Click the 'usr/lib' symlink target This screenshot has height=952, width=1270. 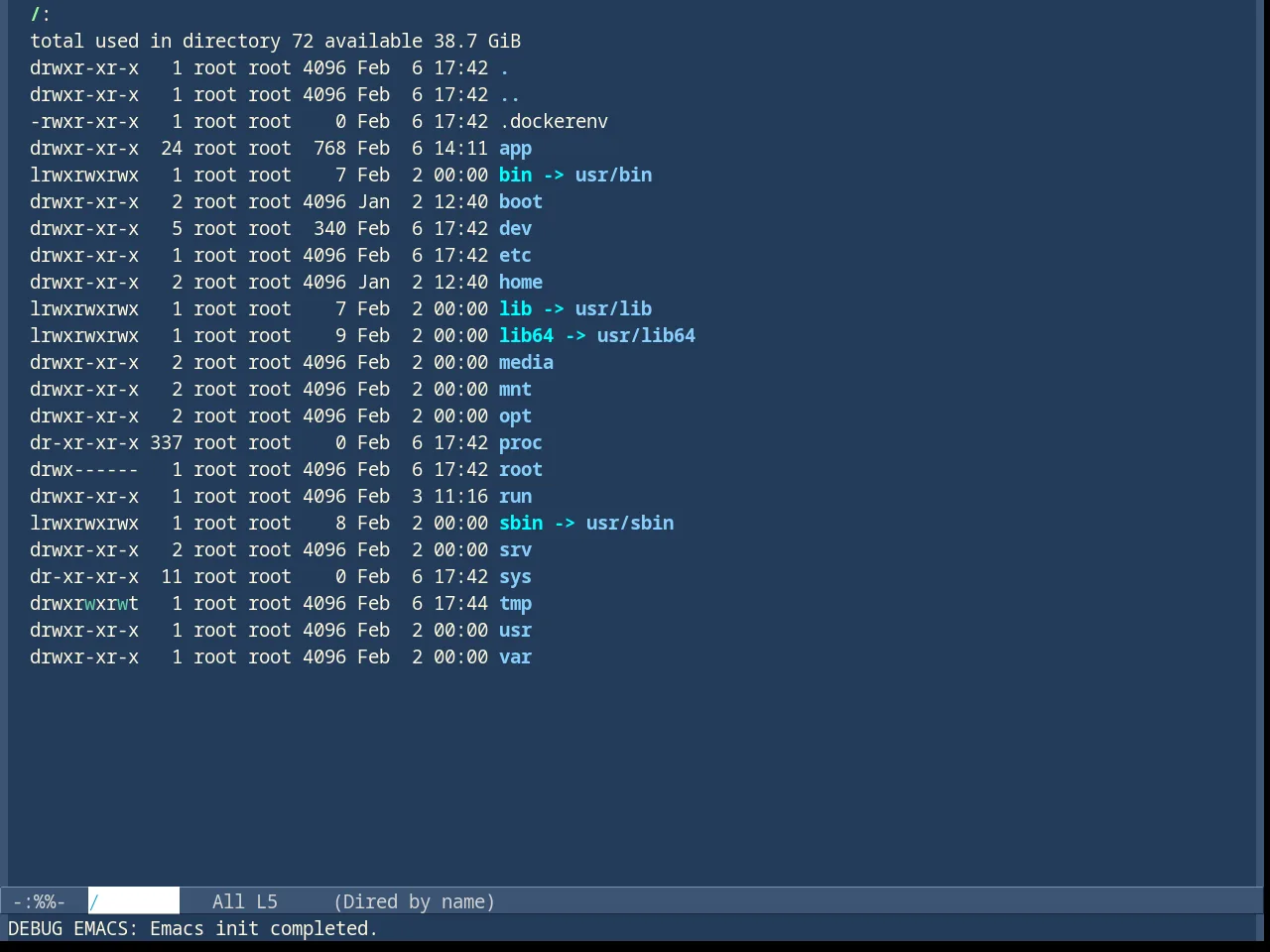click(x=613, y=308)
